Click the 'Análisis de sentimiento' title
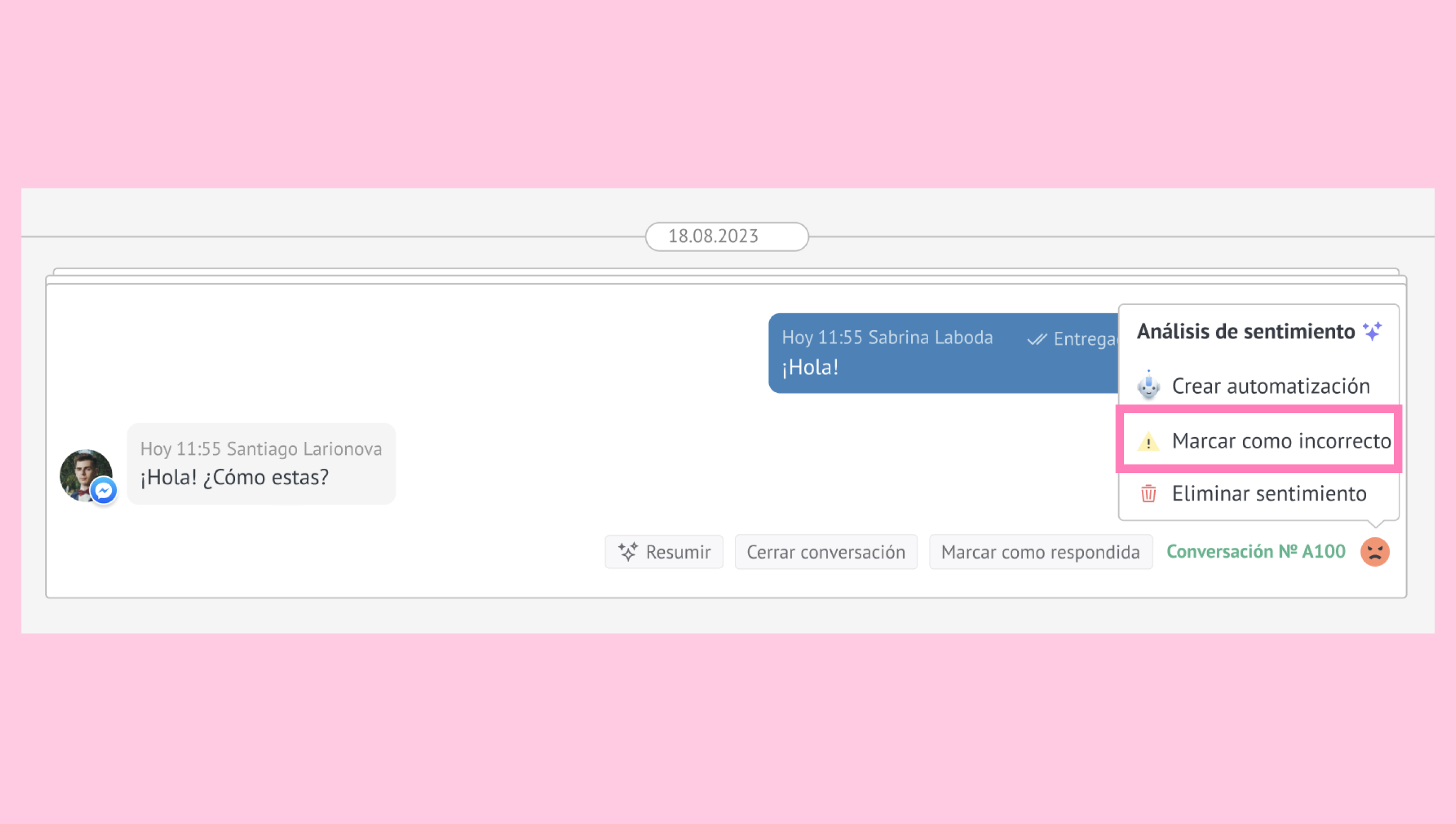 point(1246,331)
